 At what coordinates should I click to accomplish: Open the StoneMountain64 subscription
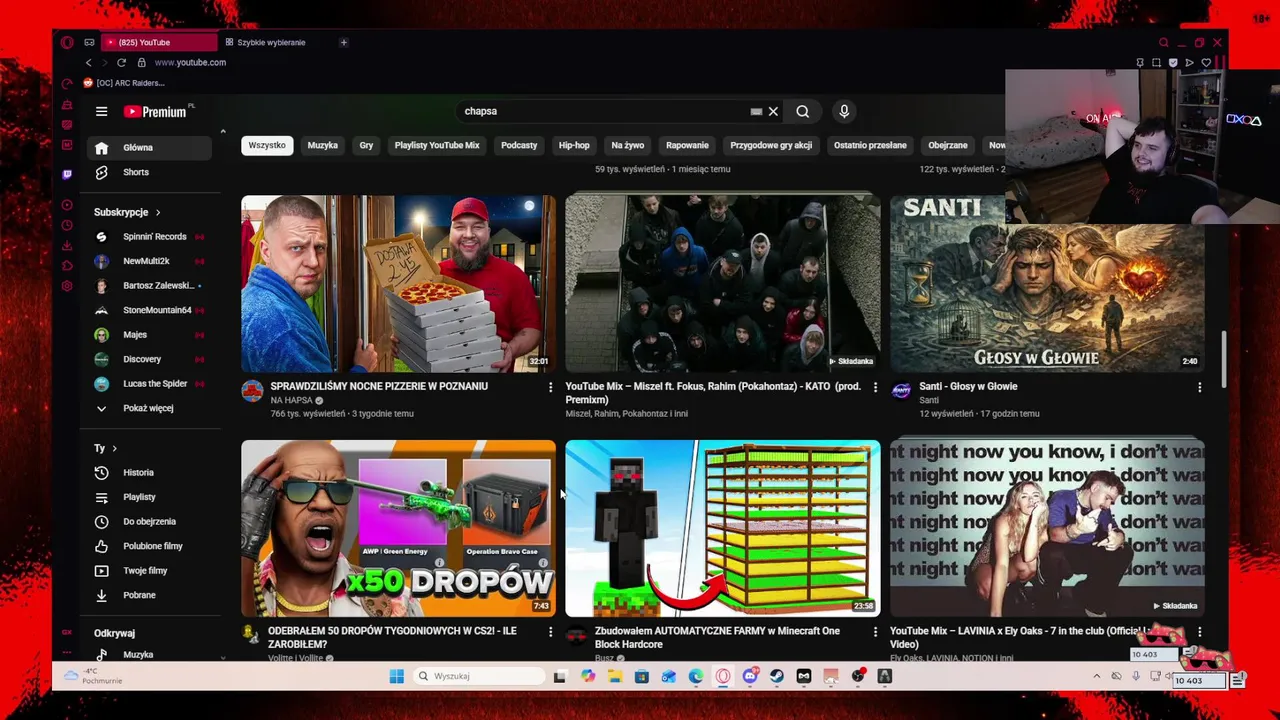click(x=148, y=310)
